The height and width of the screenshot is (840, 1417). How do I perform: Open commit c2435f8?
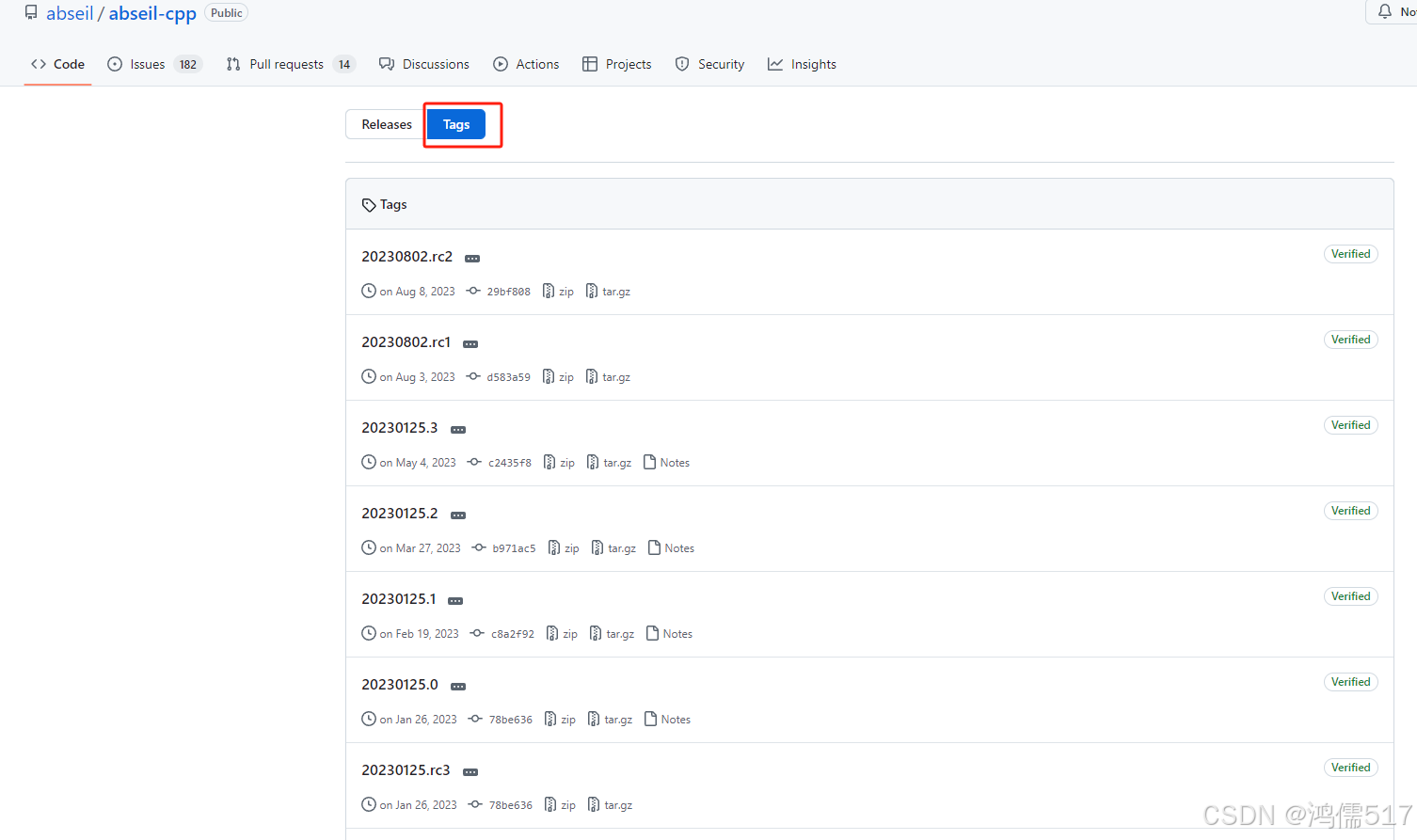click(x=500, y=463)
